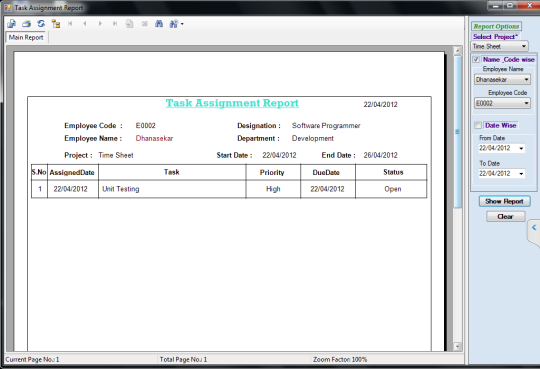Viewport: 540px width, 369px height.
Task: Click the Development department value
Action: [313, 139]
